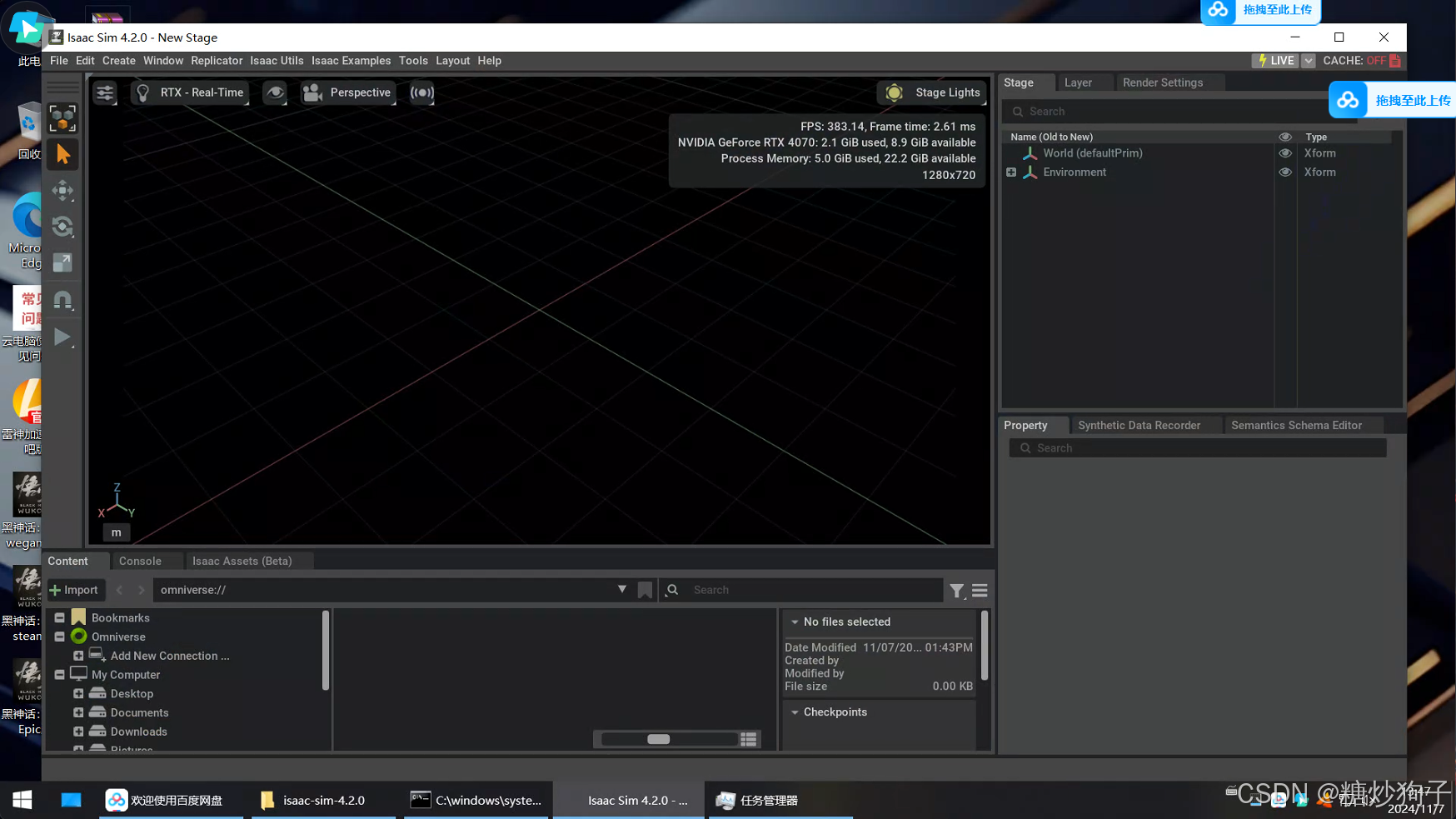The image size is (1456, 819).
Task: Open the File menu
Action: 59,61
